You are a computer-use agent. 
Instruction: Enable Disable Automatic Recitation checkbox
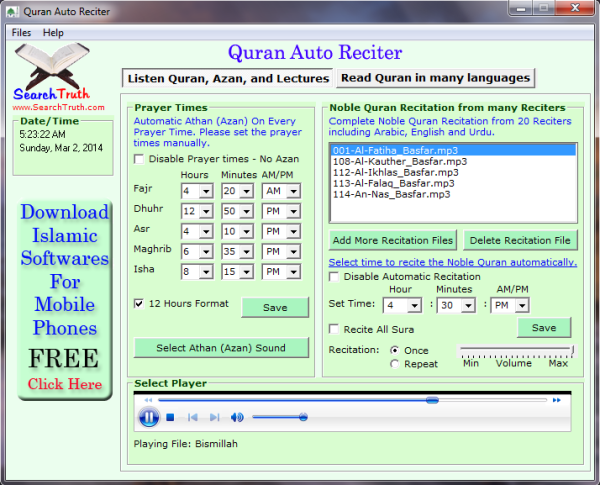[x=334, y=277]
